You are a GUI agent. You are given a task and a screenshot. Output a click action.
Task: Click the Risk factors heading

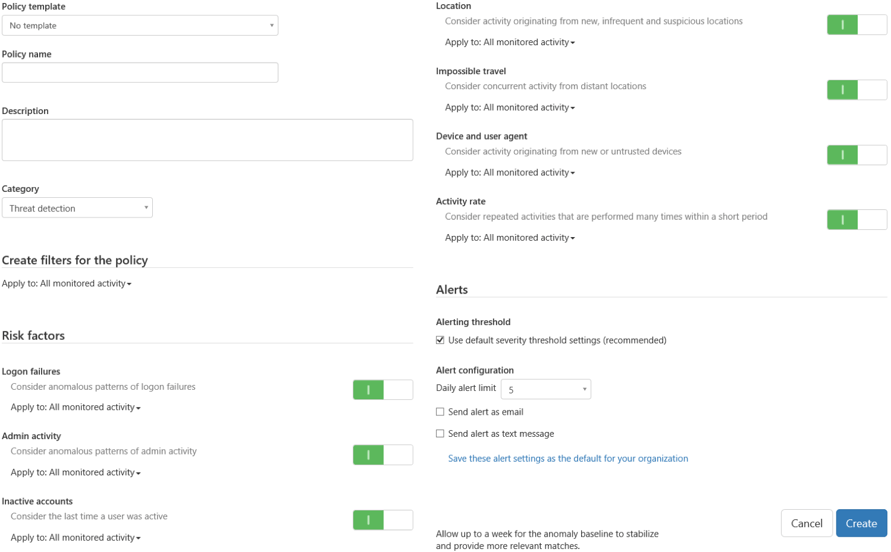coord(33,336)
